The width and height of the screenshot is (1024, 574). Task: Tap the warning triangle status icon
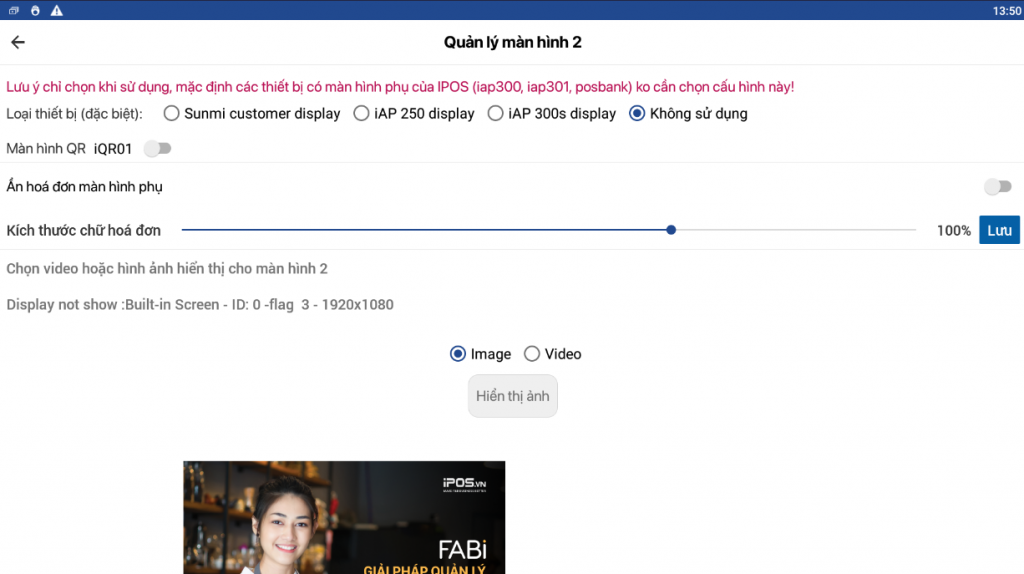(56, 10)
